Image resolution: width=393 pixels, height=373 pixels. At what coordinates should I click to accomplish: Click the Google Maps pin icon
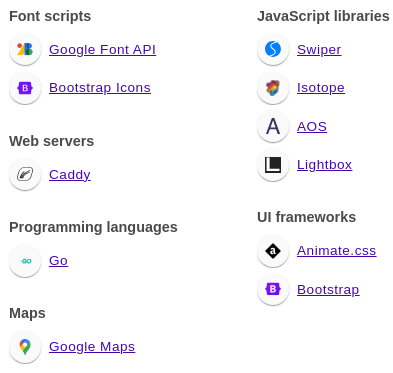pos(25,347)
